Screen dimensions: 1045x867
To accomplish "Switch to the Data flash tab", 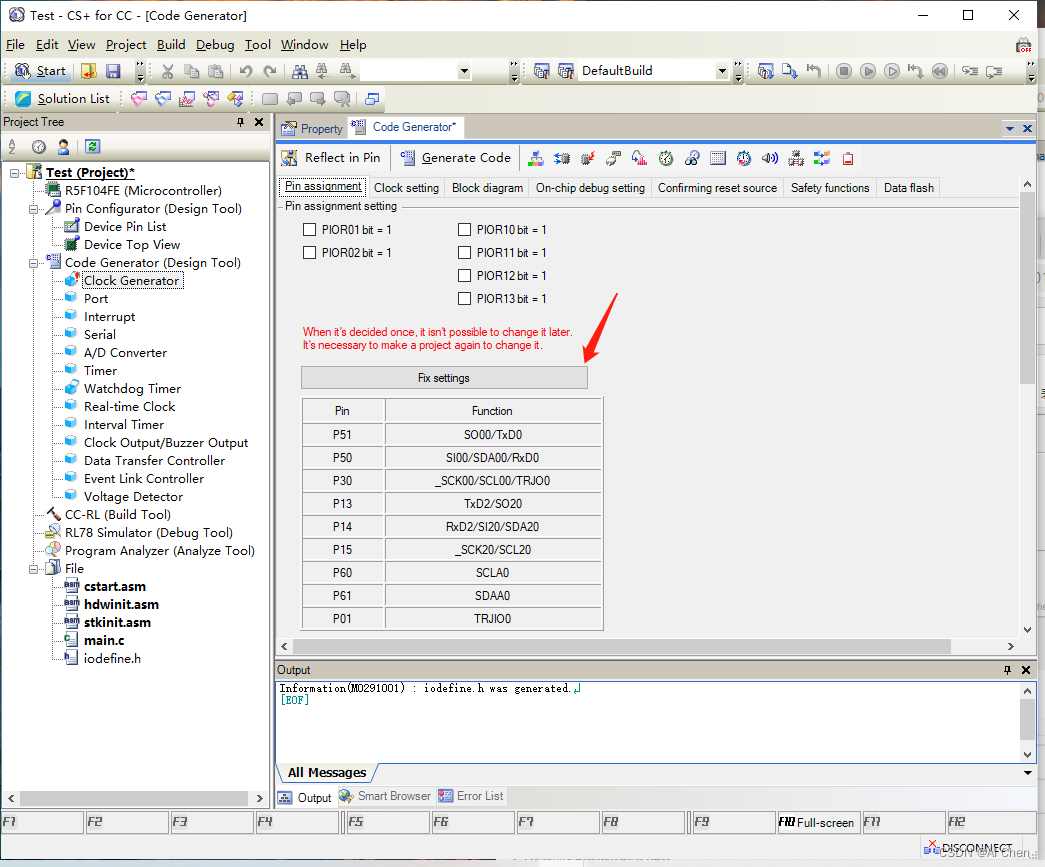I will (x=908, y=188).
